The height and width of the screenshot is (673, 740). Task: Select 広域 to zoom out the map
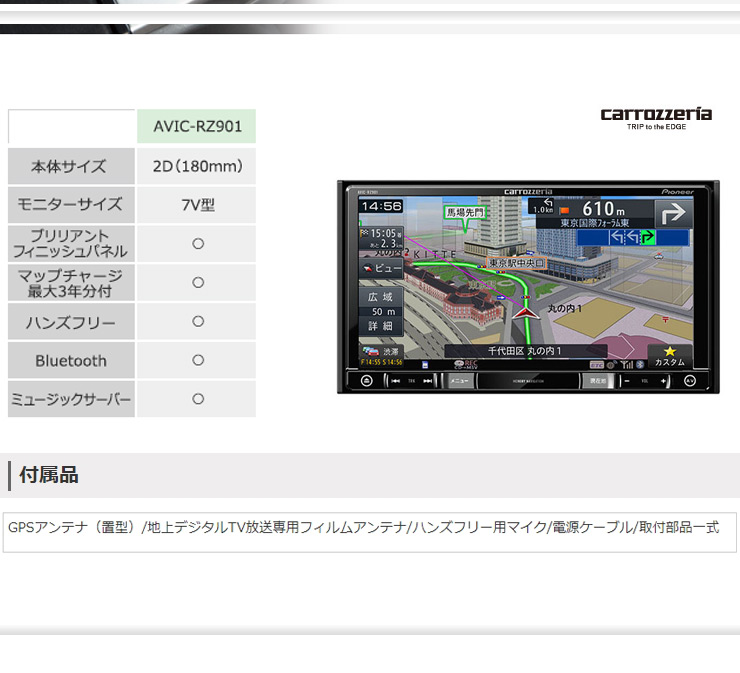[x=380, y=297]
